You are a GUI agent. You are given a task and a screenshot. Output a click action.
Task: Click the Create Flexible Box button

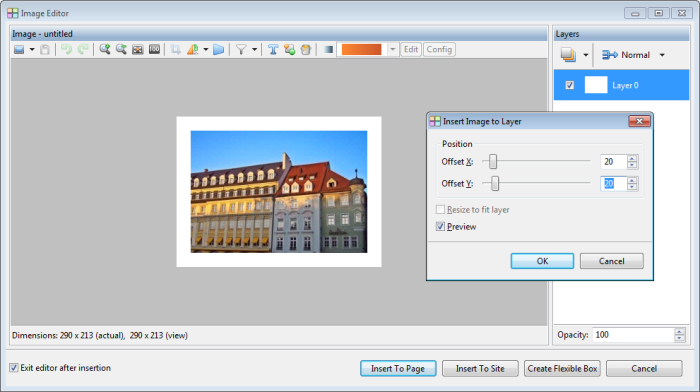pyautogui.click(x=562, y=368)
